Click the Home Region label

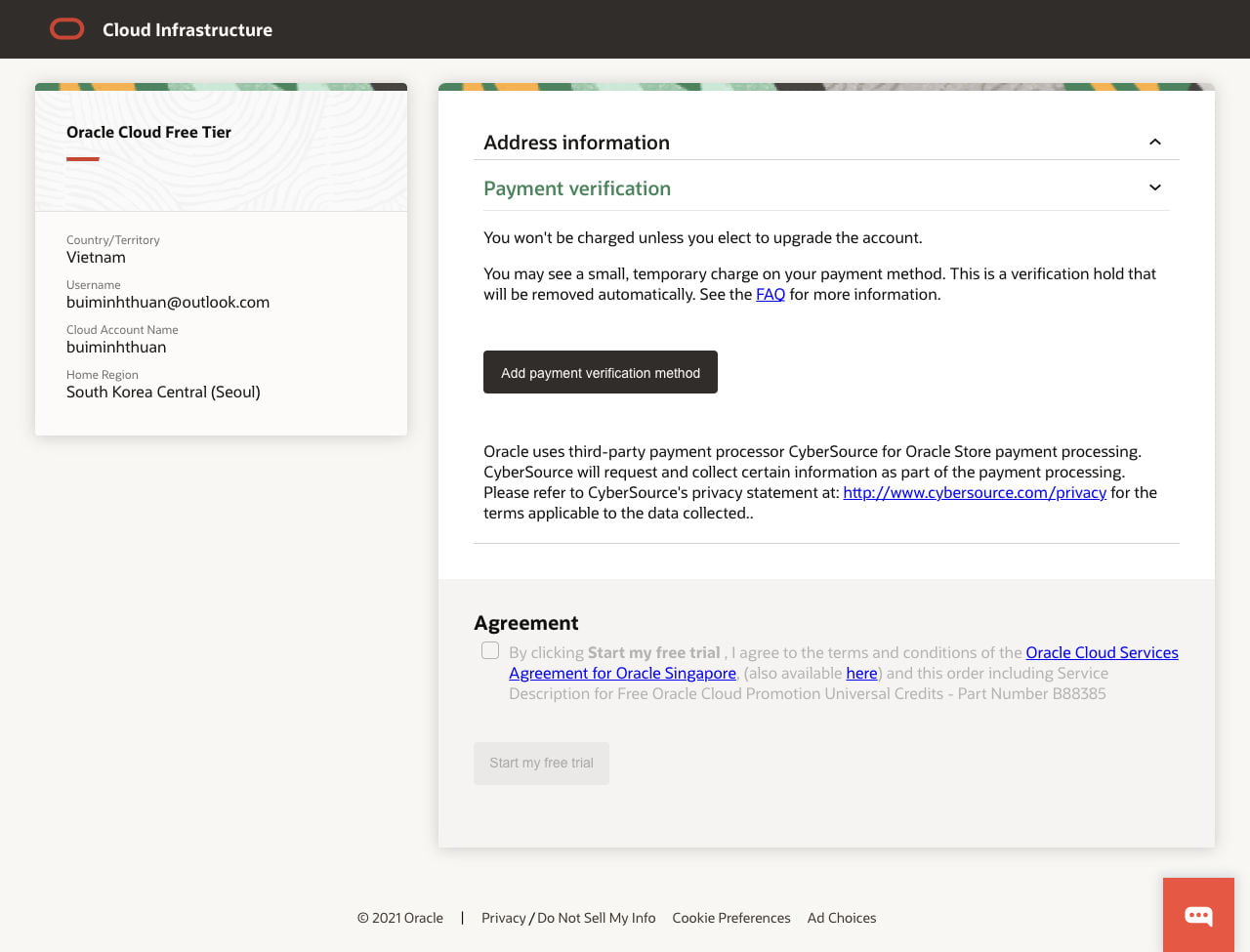(x=103, y=375)
